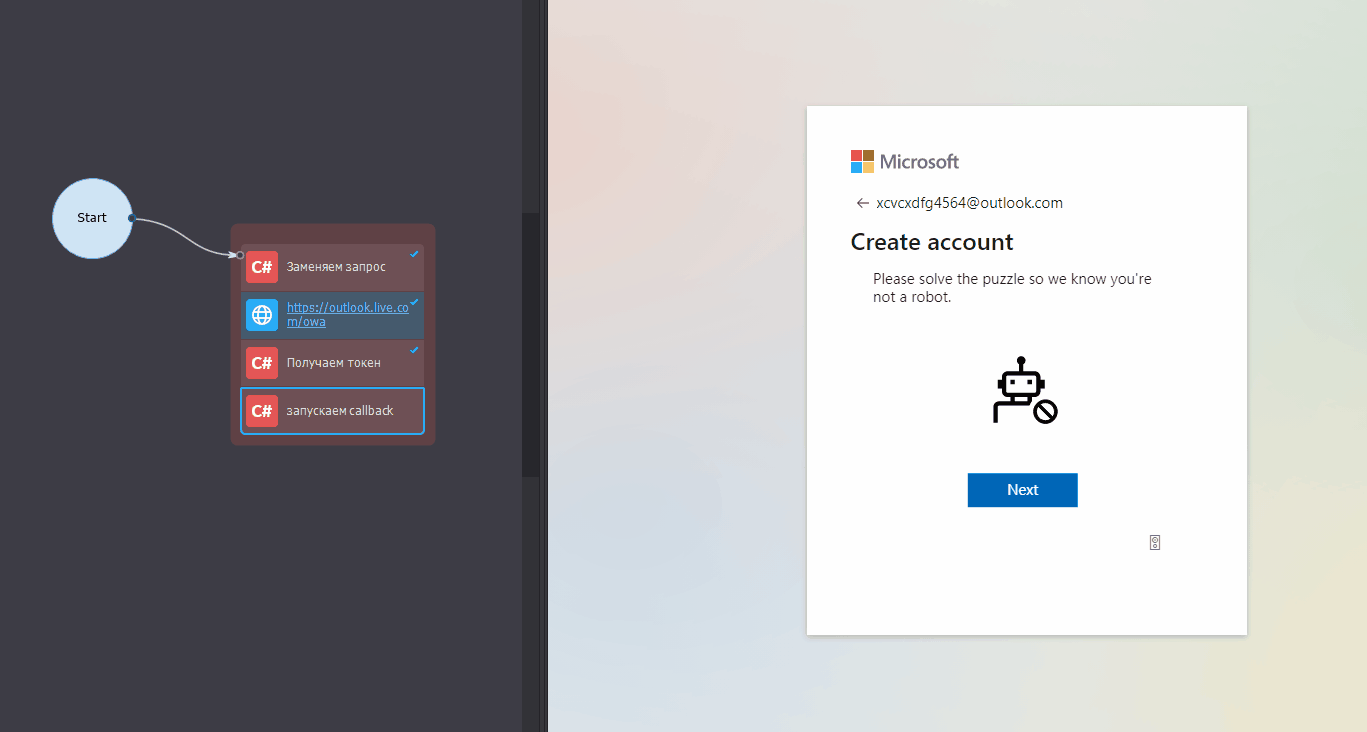This screenshot has width=1367, height=732.
Task: Click the audio challenge speaker icon
Action: coord(1155,543)
